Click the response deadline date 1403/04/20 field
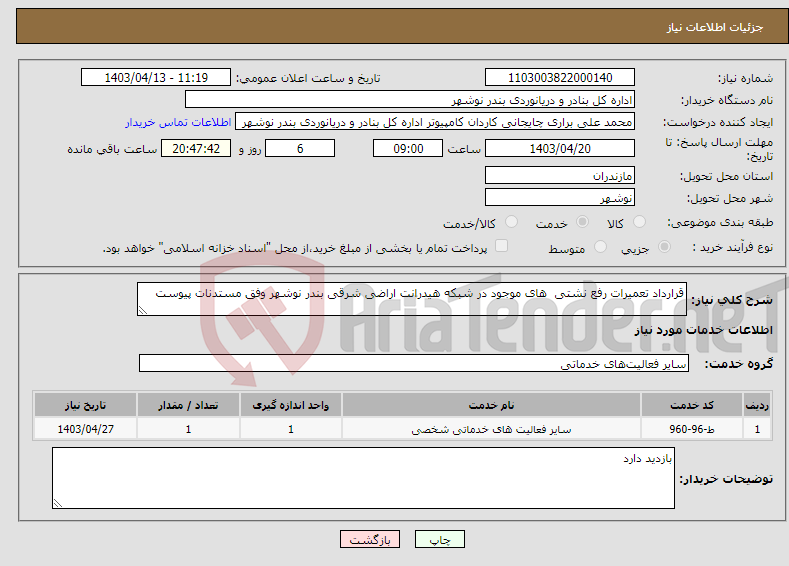The image size is (789, 566). point(560,148)
